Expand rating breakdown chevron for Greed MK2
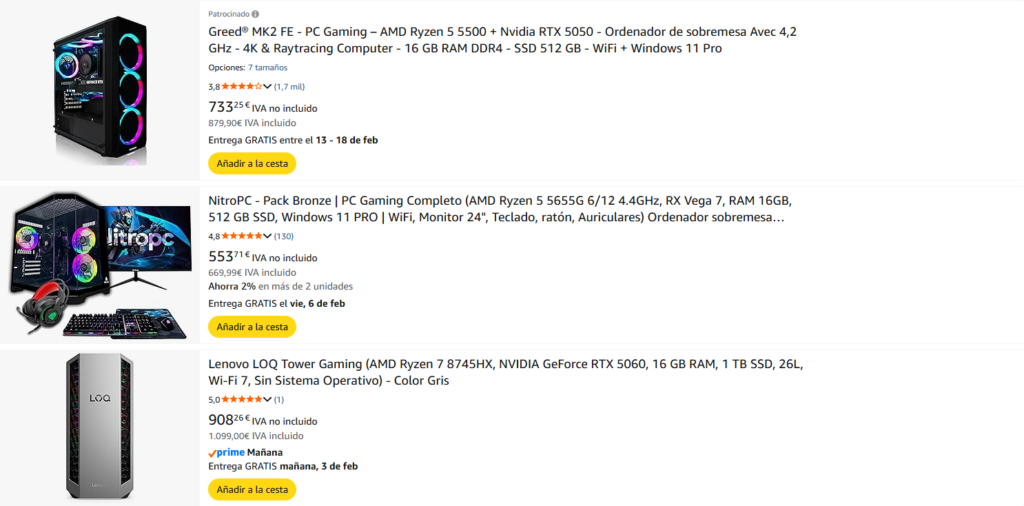This screenshot has width=1024, height=506. tap(268, 87)
